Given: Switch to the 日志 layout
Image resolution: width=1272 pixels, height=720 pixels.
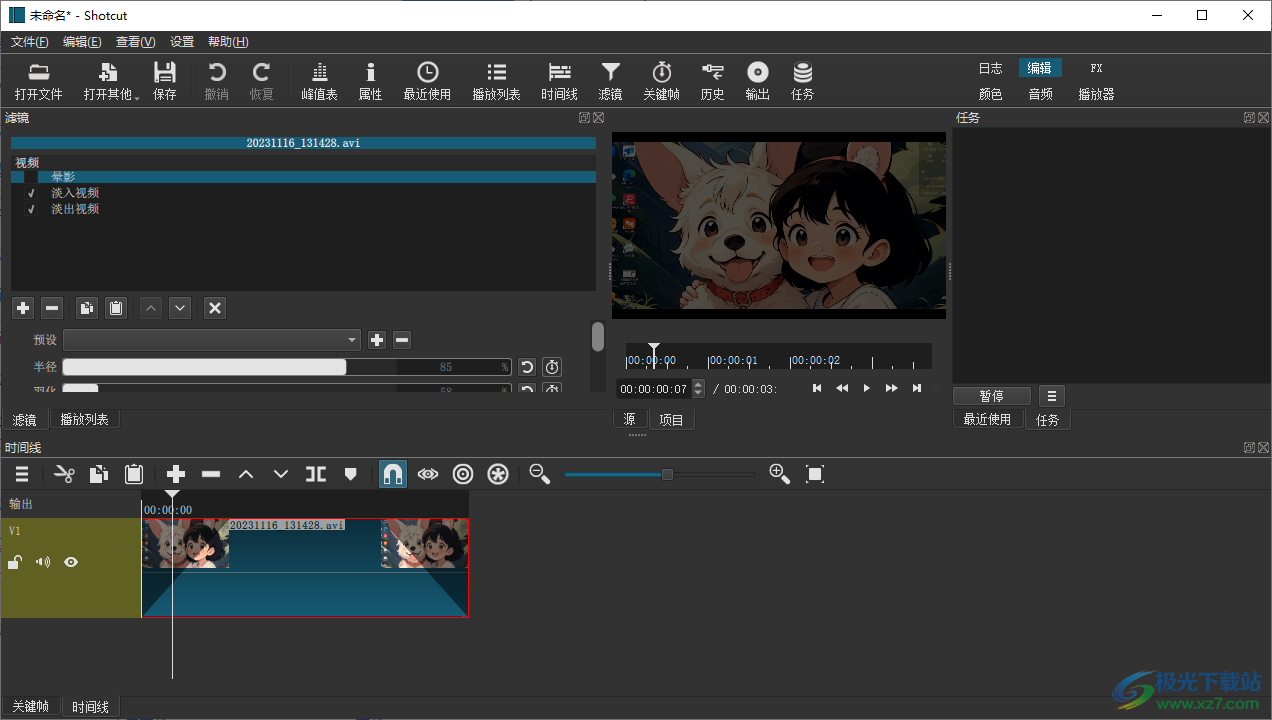Looking at the screenshot, I should pyautogui.click(x=990, y=68).
